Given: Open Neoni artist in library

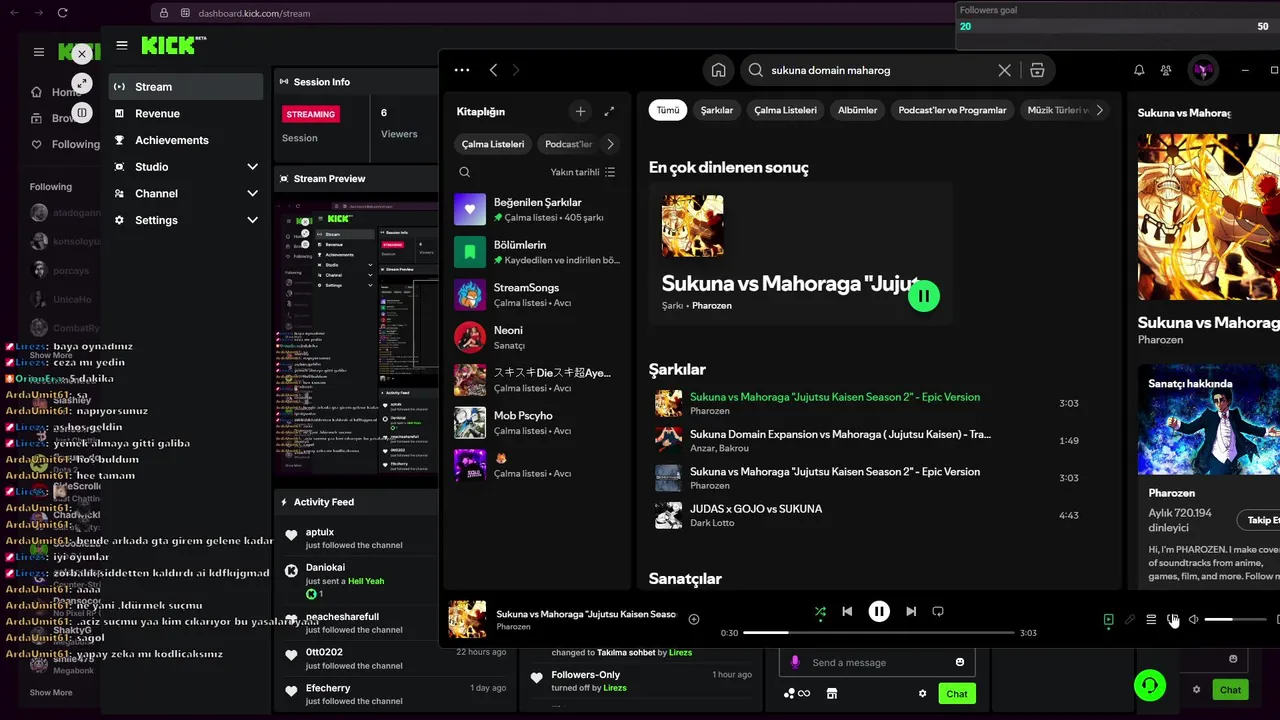Looking at the screenshot, I should [x=537, y=337].
